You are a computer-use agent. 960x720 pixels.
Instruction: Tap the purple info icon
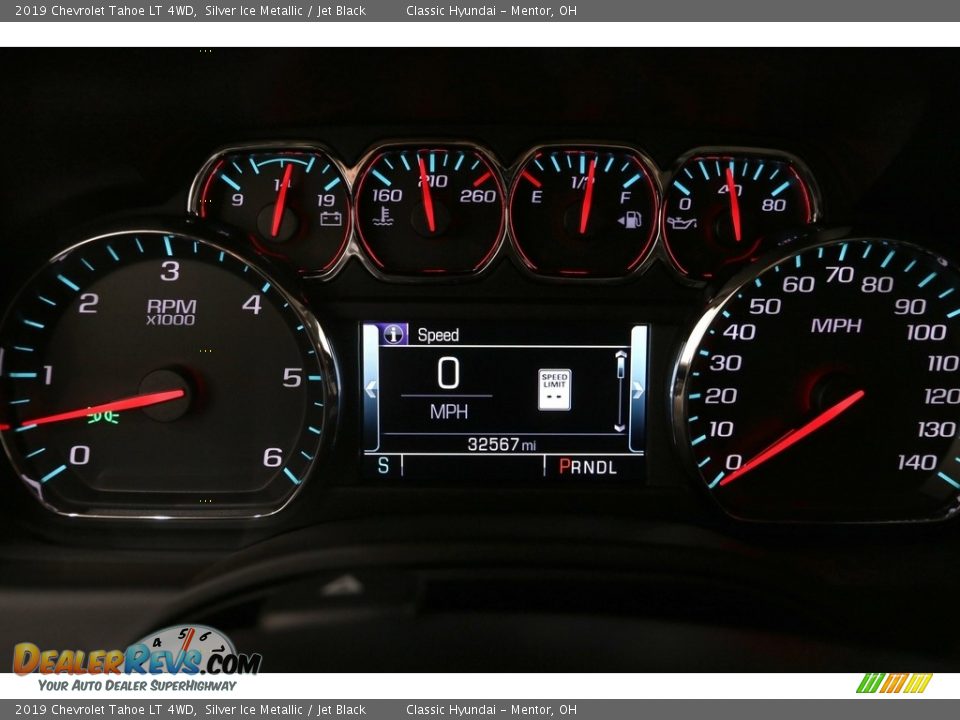coord(394,335)
